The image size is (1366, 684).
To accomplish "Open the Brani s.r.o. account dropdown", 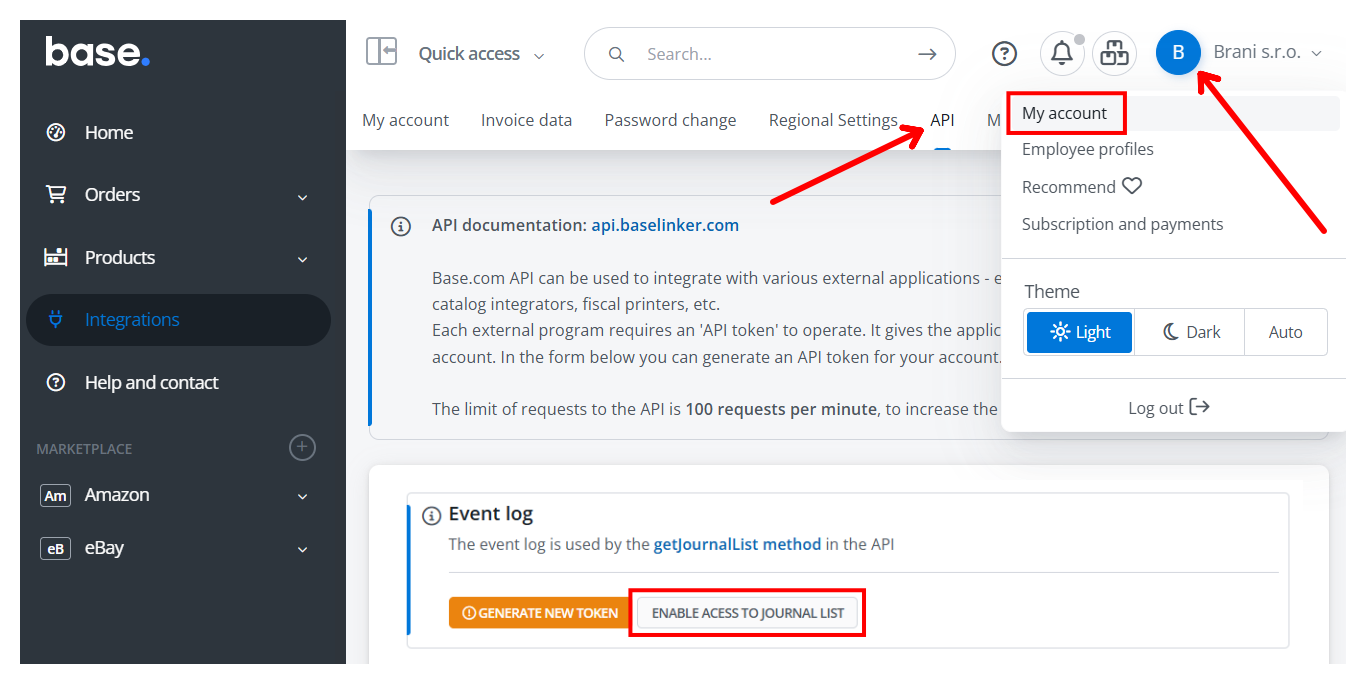I will (x=1267, y=52).
